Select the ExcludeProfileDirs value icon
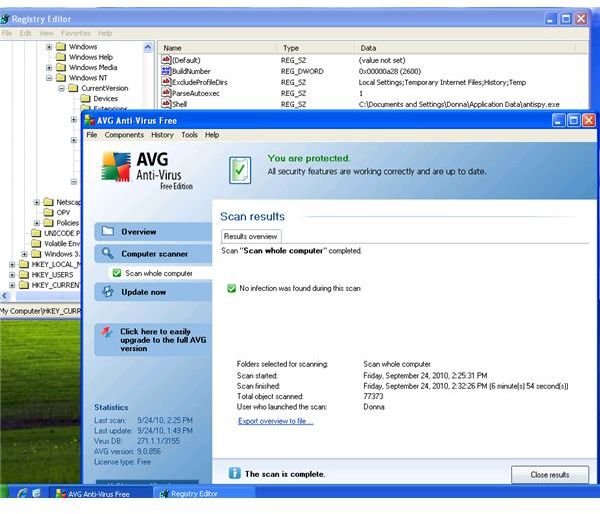 166,82
